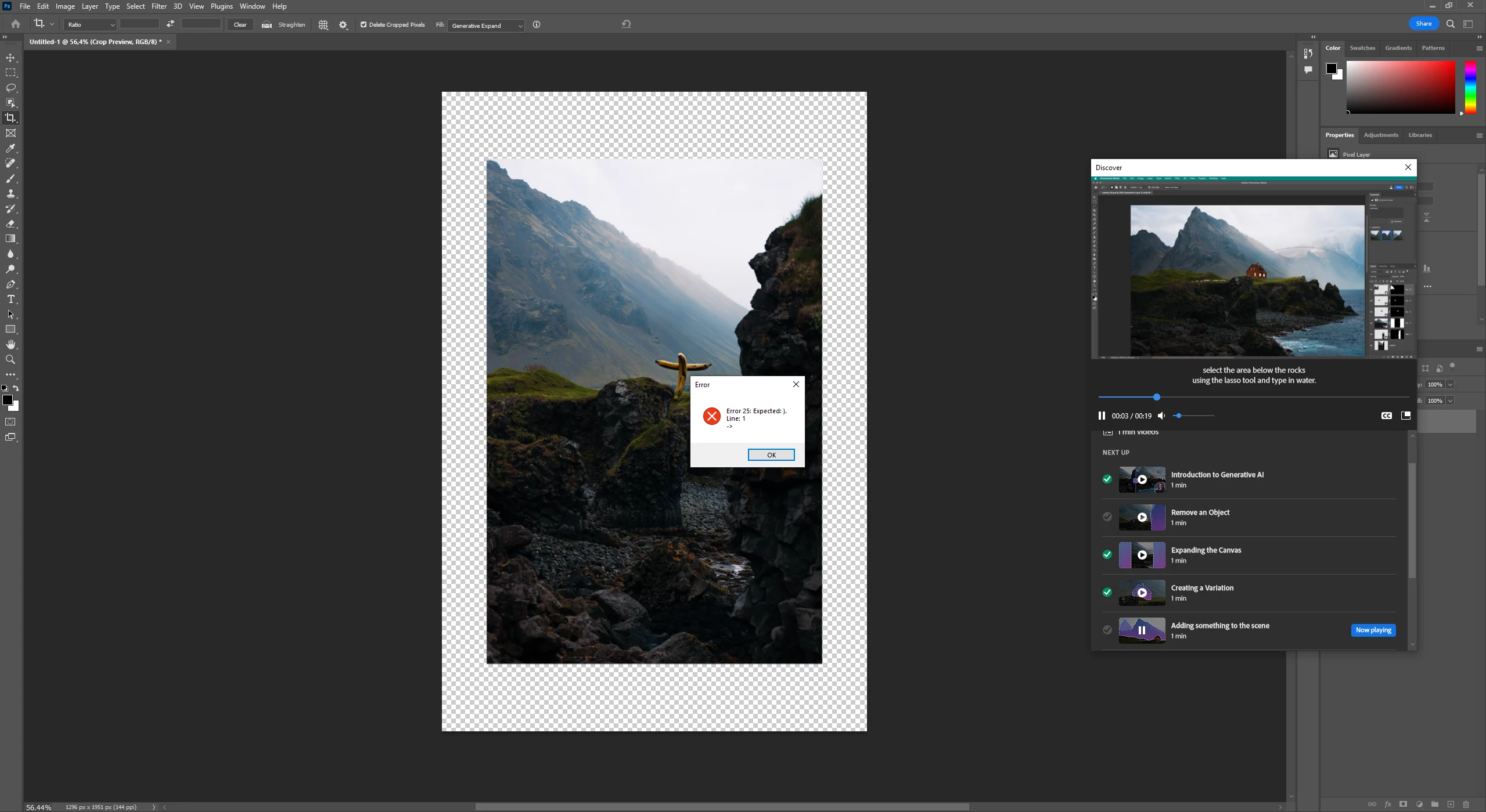This screenshot has height=812, width=1486.
Task: Open crop settings gear menu
Action: tap(343, 24)
